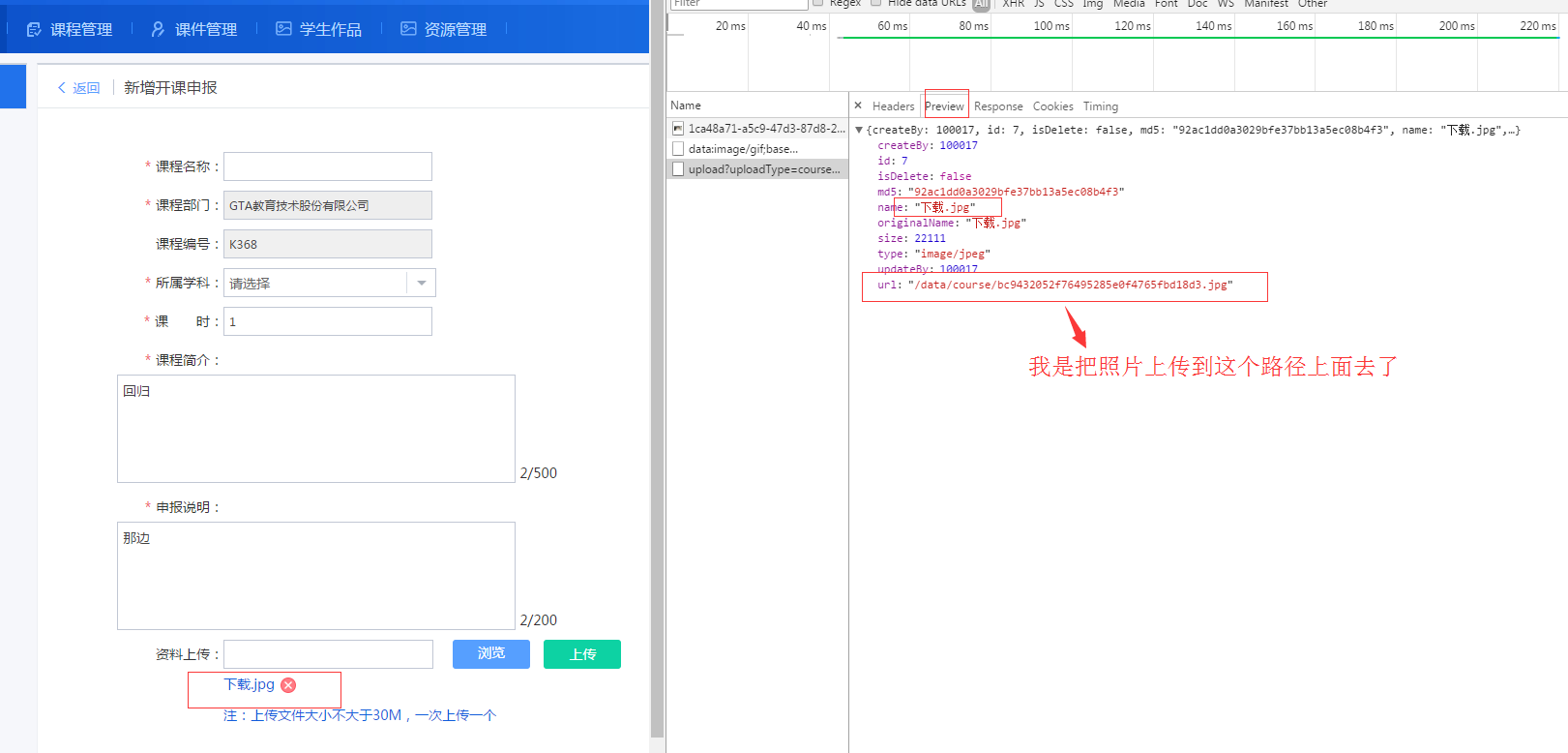Image resolution: width=1568 pixels, height=753 pixels.
Task: Switch to the Response tab
Action: click(x=998, y=106)
